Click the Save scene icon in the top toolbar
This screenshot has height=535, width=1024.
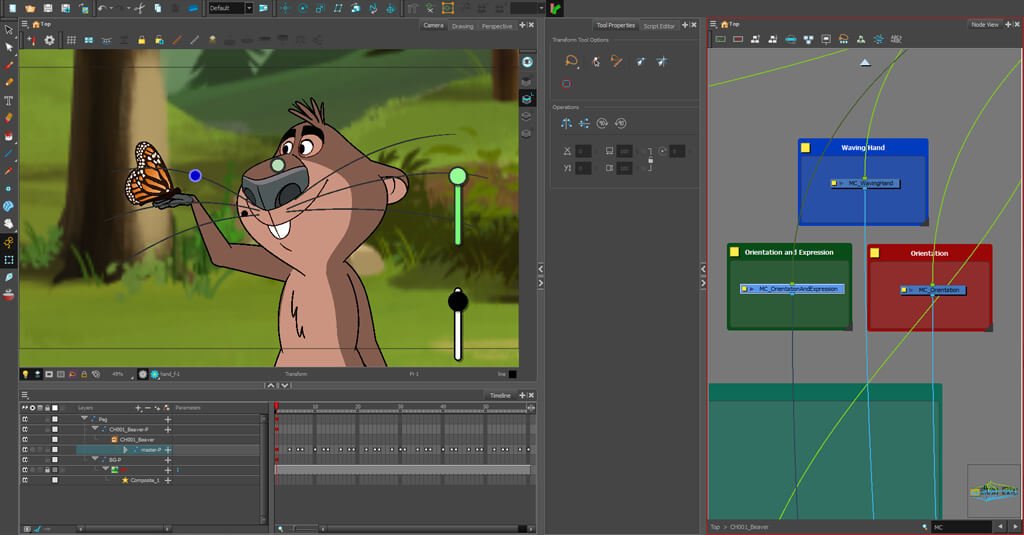48,8
